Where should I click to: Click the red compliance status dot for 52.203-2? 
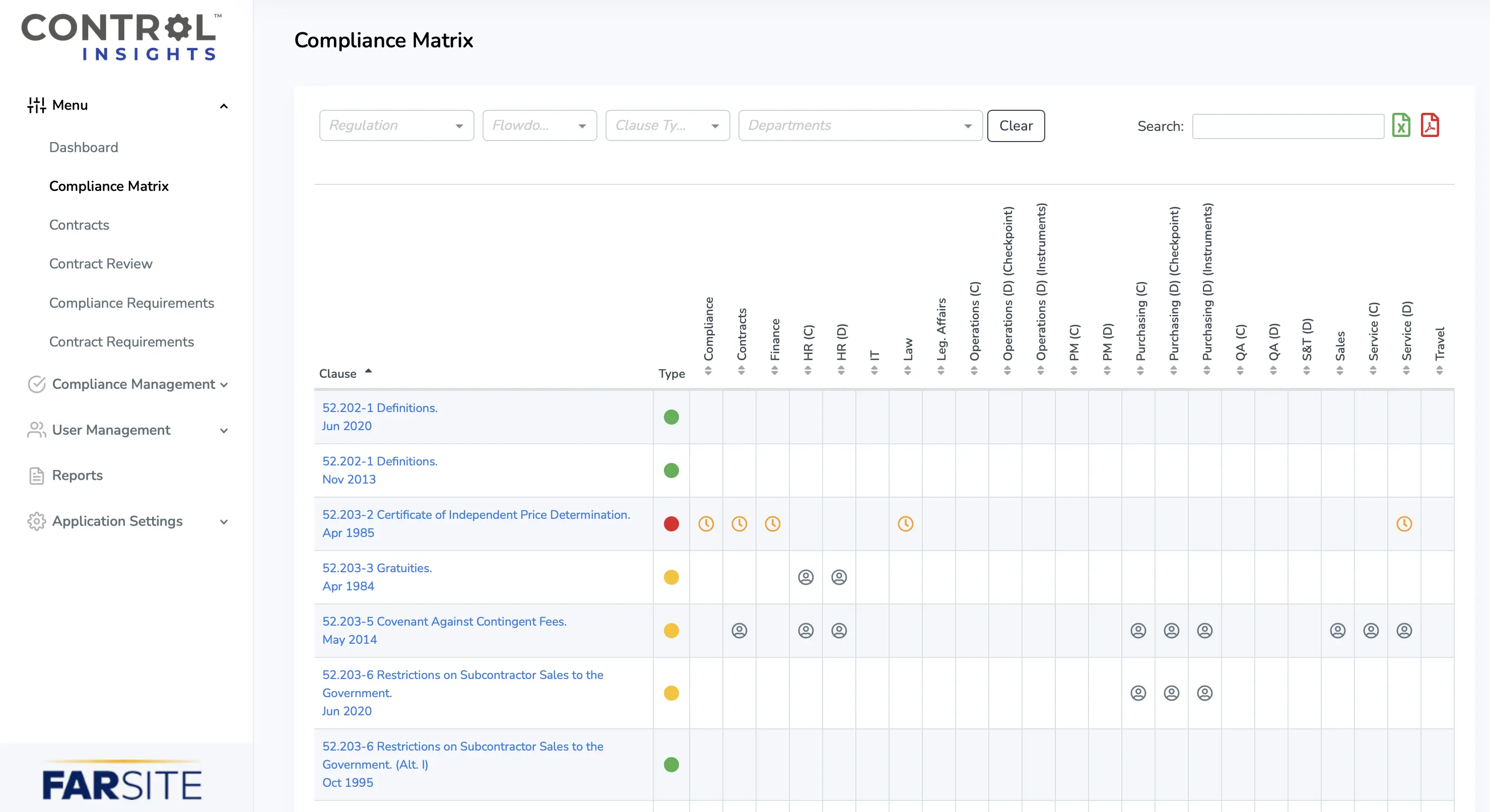(671, 522)
